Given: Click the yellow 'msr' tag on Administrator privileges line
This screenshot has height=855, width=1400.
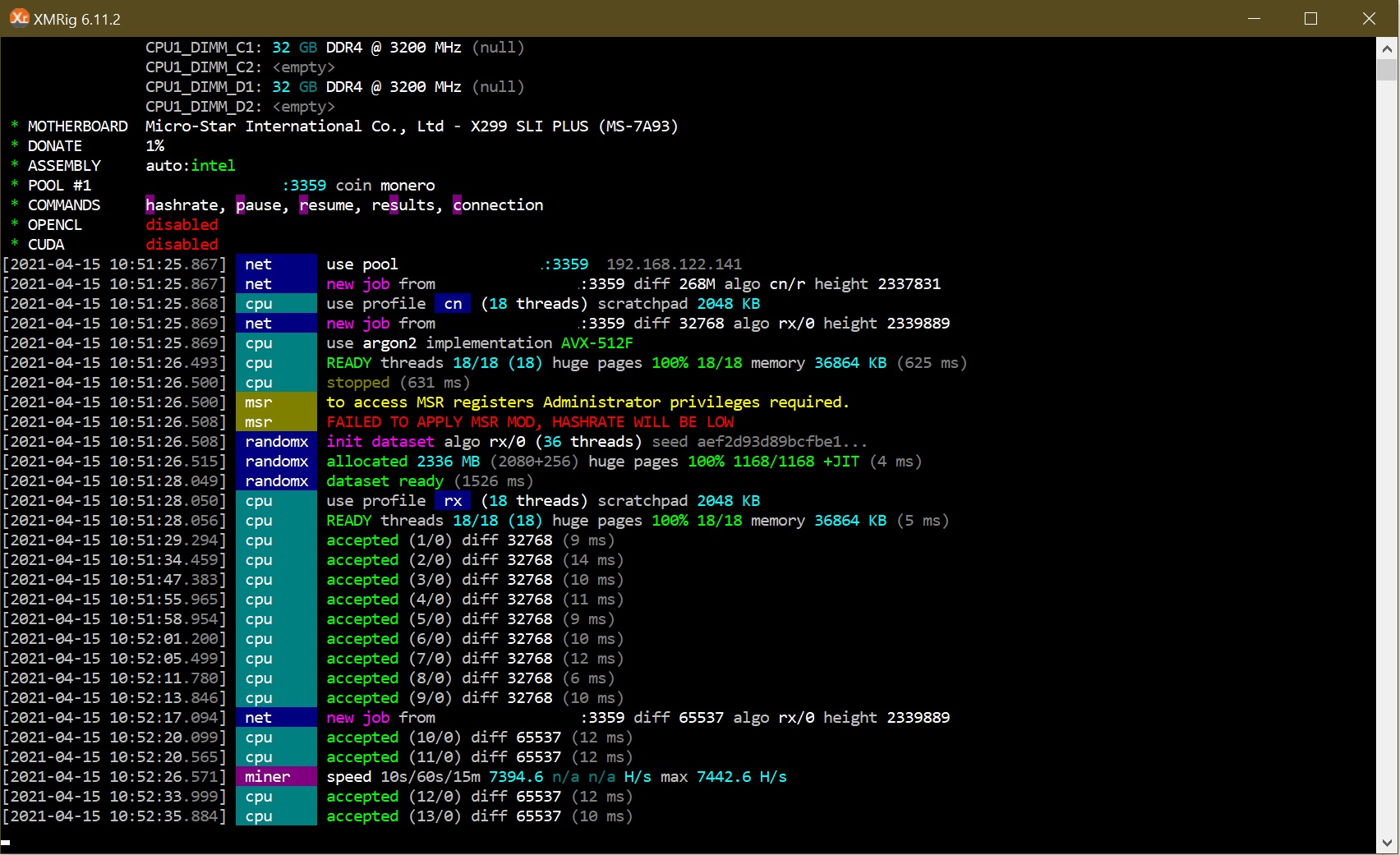Looking at the screenshot, I should point(276,402).
